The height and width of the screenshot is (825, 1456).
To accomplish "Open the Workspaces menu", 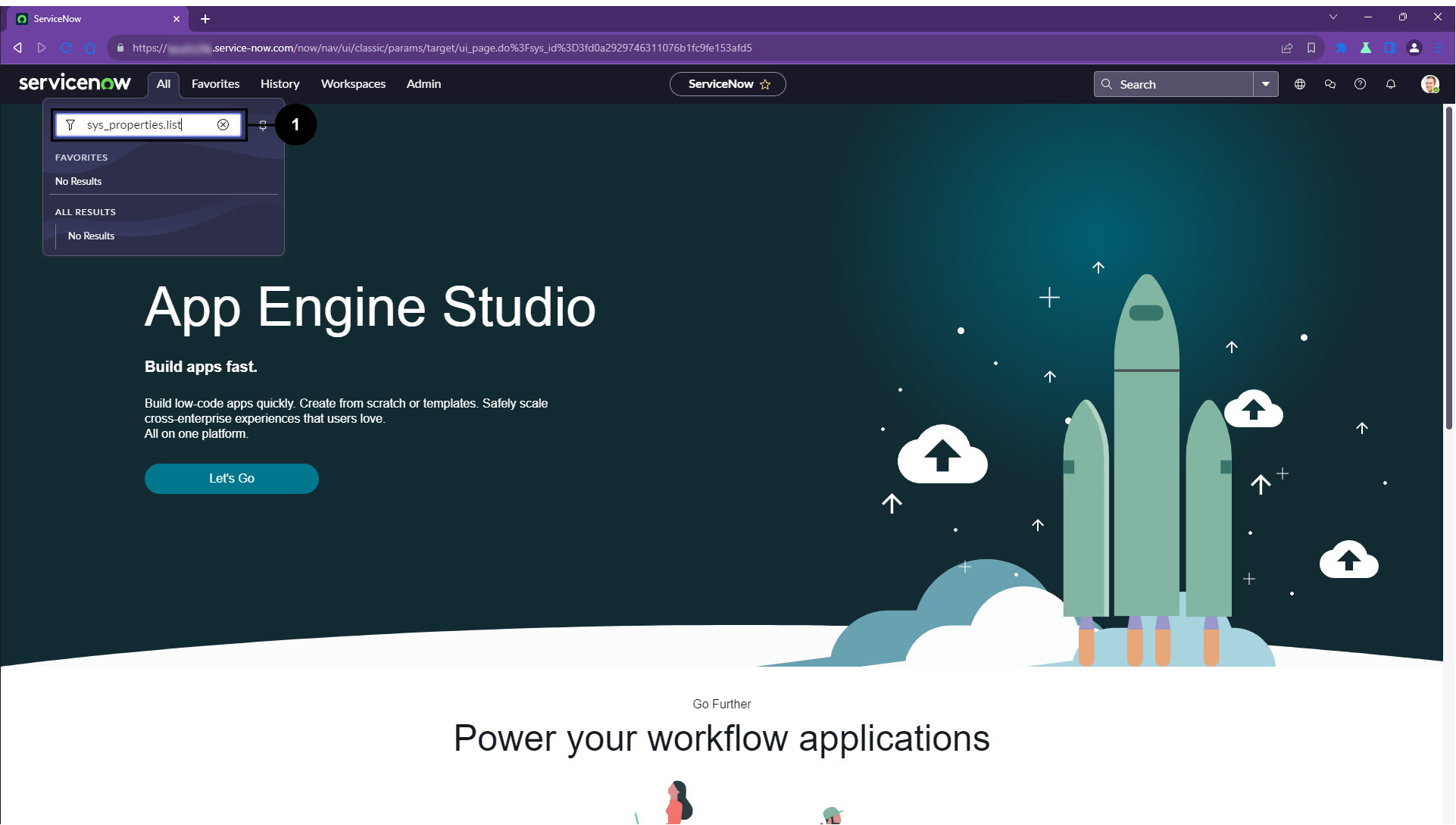I will [x=353, y=84].
